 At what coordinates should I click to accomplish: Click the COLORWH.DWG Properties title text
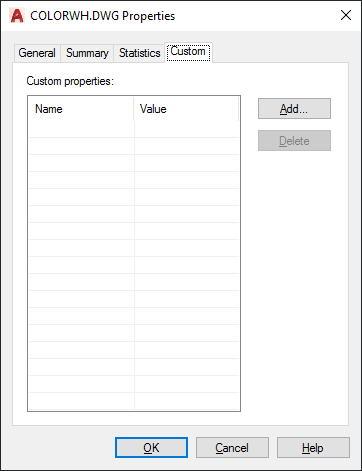pyautogui.click(x=103, y=16)
